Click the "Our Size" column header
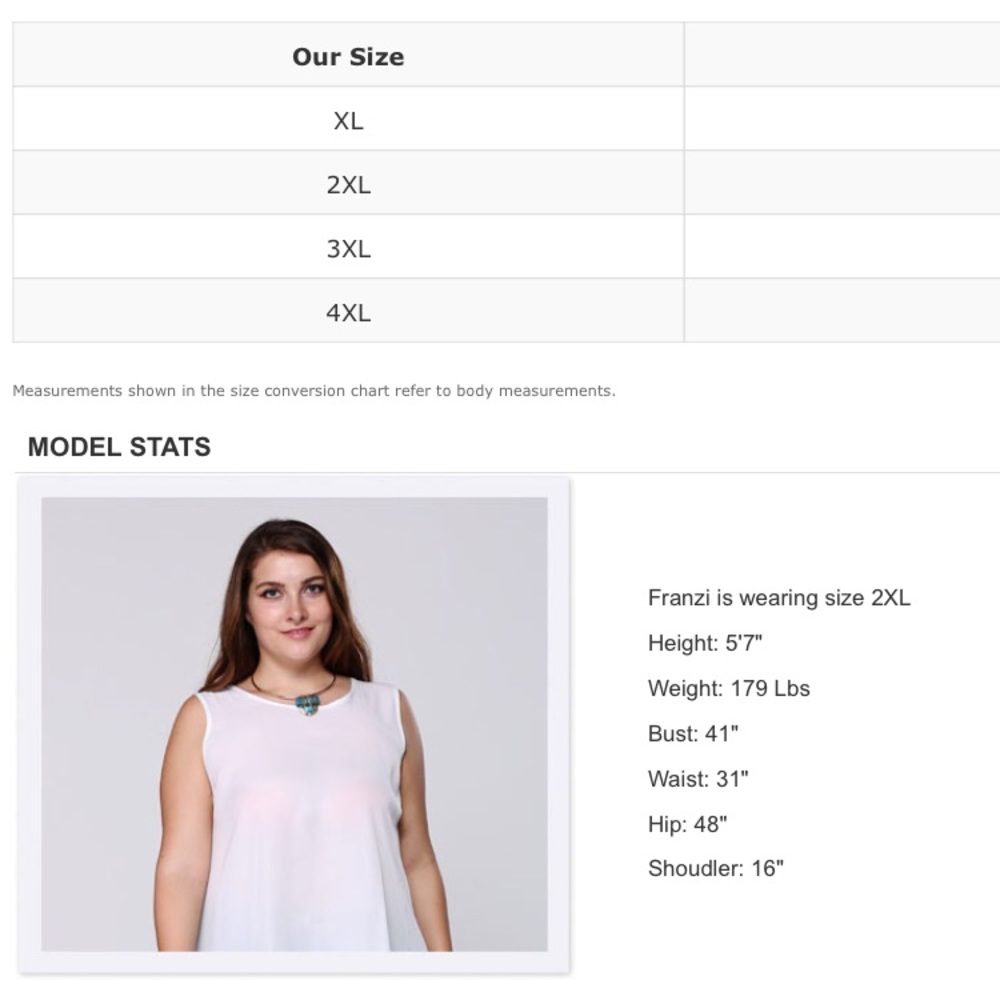1000x1000 pixels. point(348,57)
